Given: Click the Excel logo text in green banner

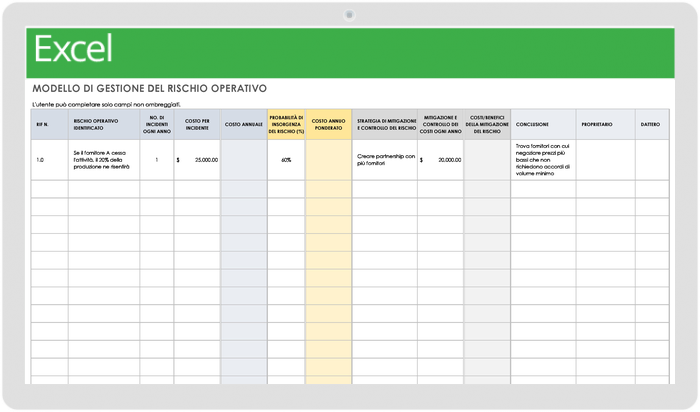Looking at the screenshot, I should 73,49.
